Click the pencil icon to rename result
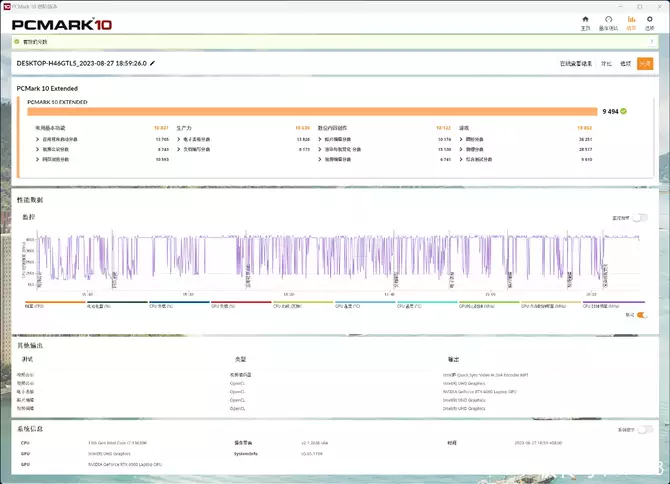Screen dimensions: 670x484 [153, 63]
